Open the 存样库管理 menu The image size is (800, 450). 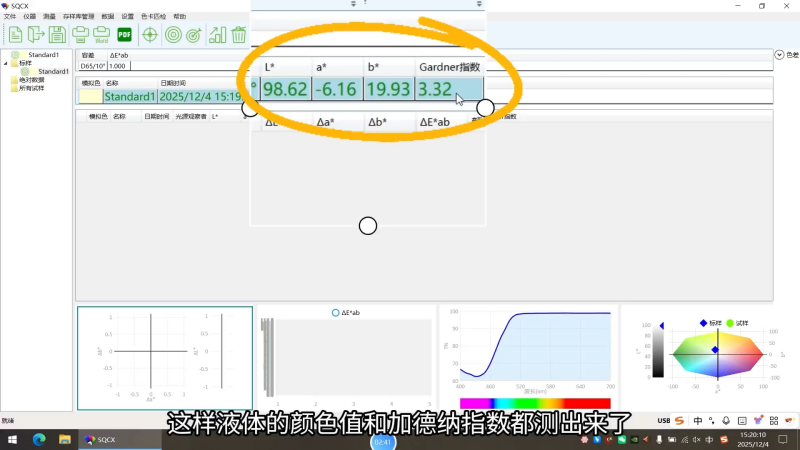(x=79, y=16)
